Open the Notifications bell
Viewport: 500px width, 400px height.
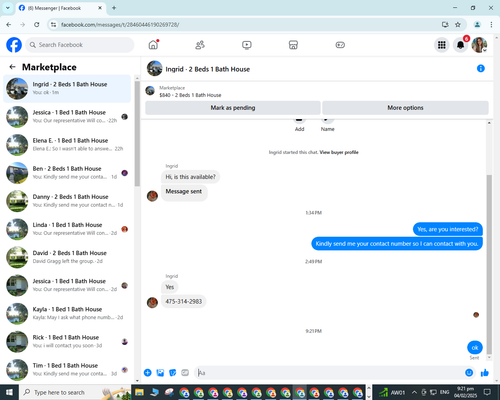(460, 45)
